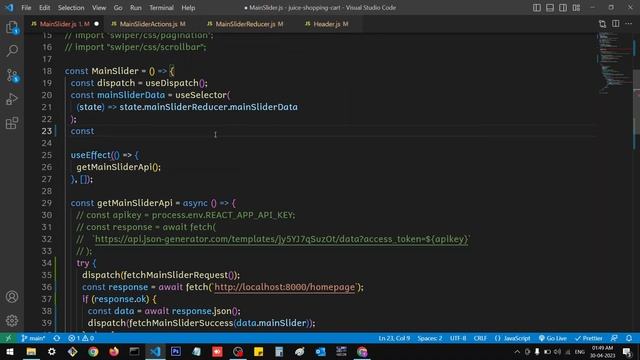Open the Run menu
The height and width of the screenshot is (360, 640).
click(136, 8)
